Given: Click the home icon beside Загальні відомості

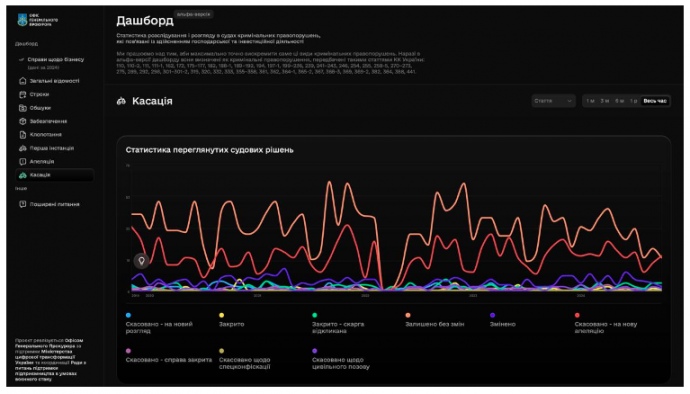Looking at the screenshot, I should (x=23, y=81).
